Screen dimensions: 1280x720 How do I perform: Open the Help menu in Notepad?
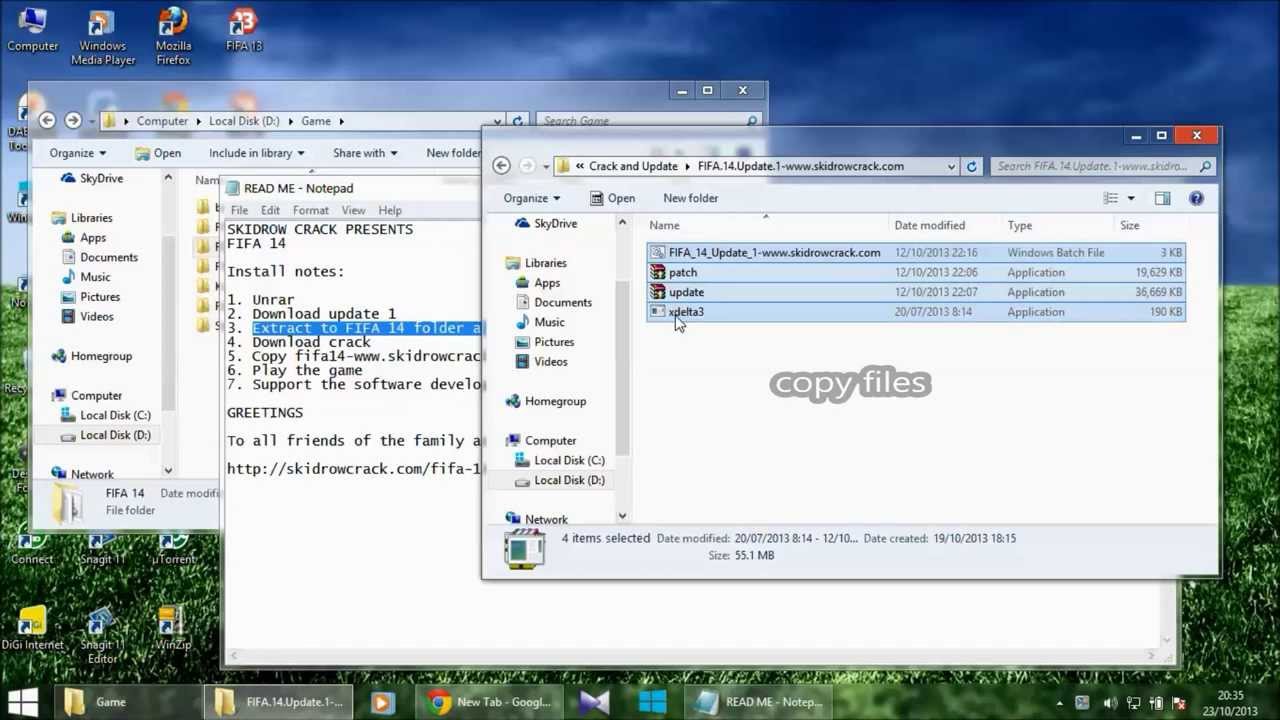(390, 210)
